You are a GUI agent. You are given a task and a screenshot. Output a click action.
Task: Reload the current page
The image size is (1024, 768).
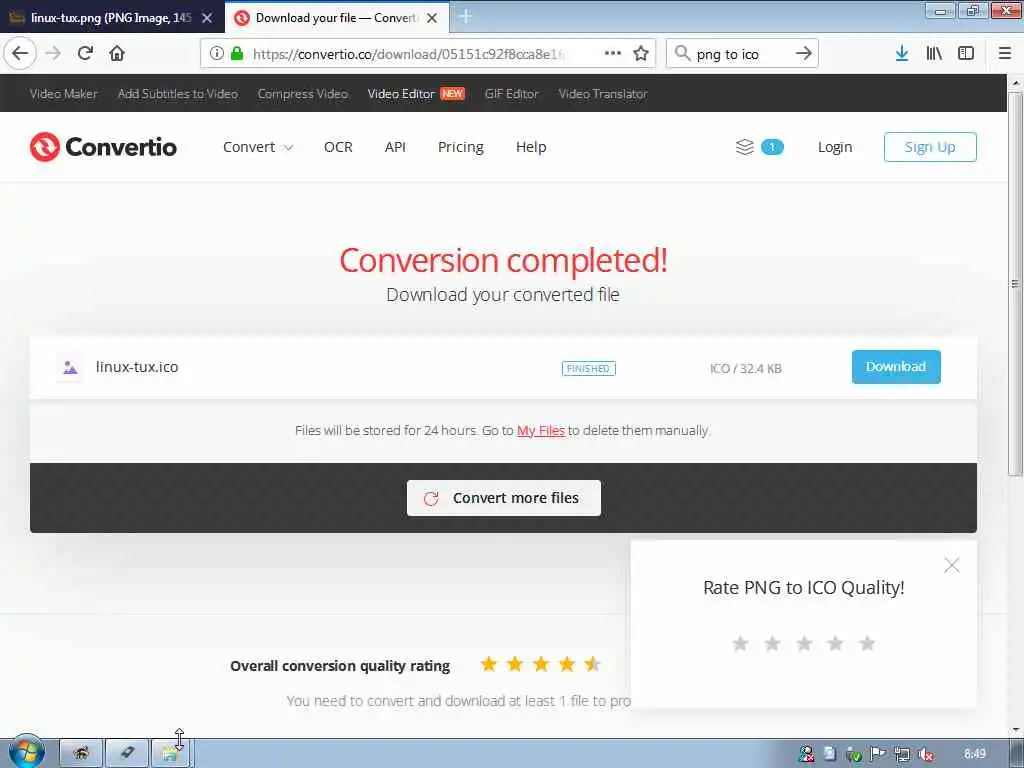tap(85, 54)
